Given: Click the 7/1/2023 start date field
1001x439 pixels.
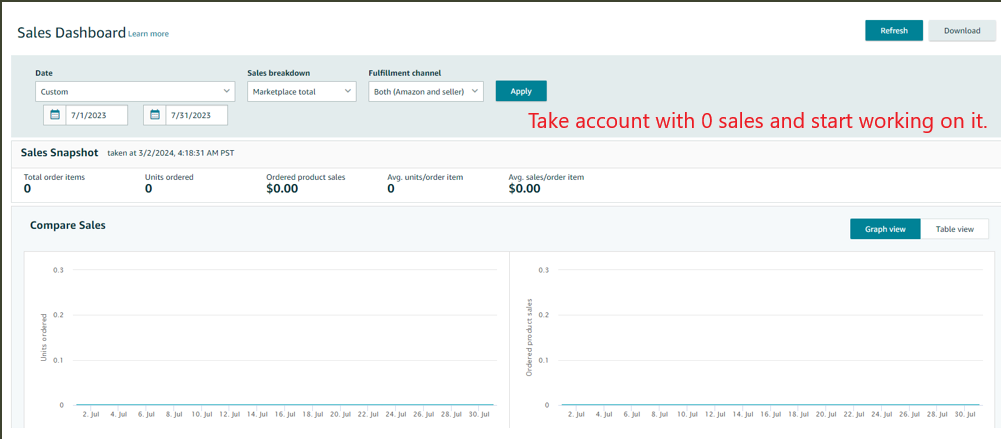Looking at the screenshot, I should [x=96, y=116].
